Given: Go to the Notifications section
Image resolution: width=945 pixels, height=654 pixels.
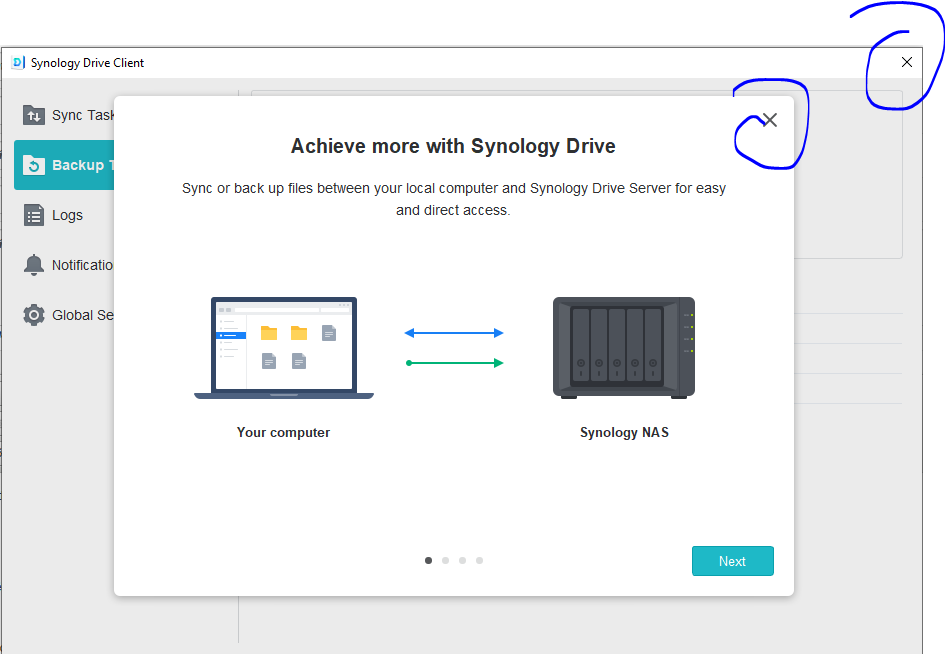Looking at the screenshot, I should click(x=65, y=265).
